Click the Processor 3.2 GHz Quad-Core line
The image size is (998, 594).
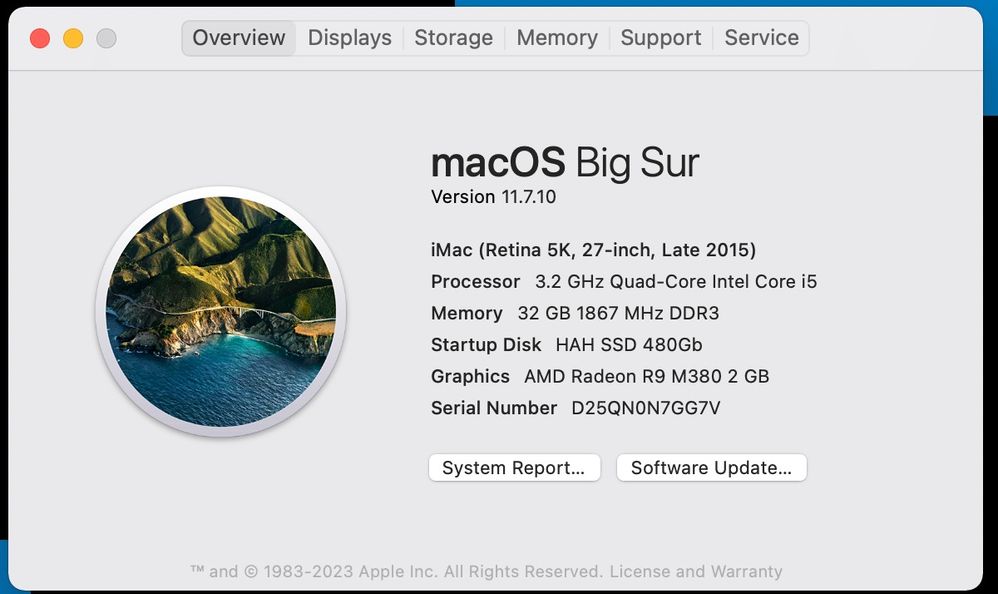coord(623,282)
